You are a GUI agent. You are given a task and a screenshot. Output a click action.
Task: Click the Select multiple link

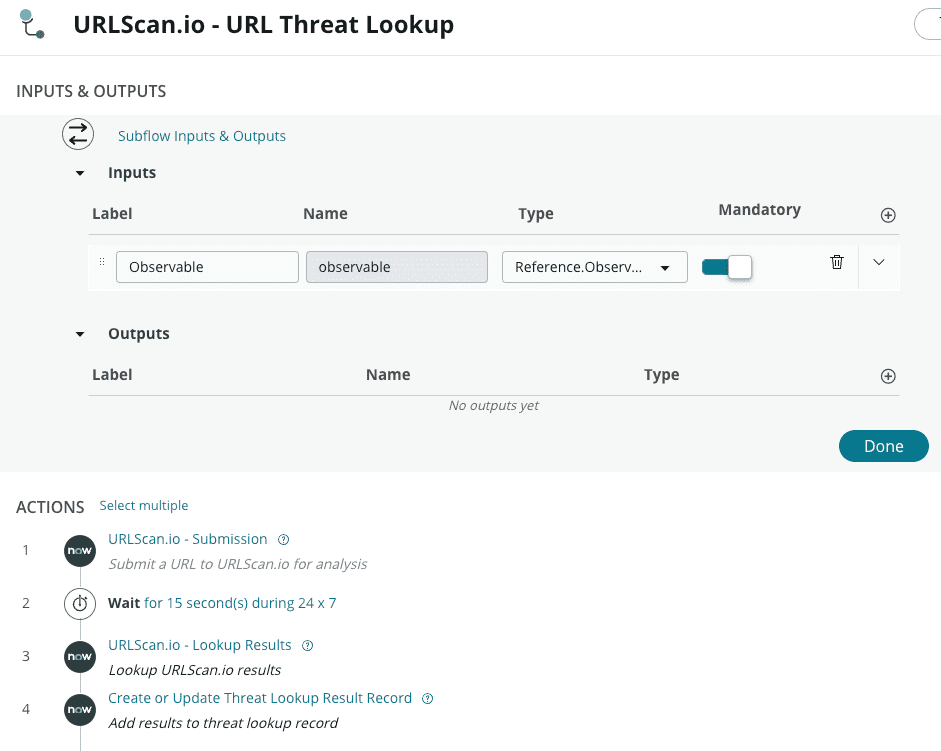144,506
